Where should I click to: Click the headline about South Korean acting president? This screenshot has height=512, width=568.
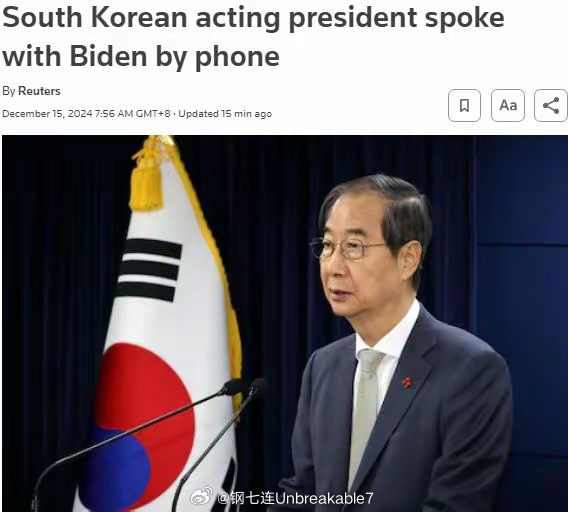click(253, 37)
